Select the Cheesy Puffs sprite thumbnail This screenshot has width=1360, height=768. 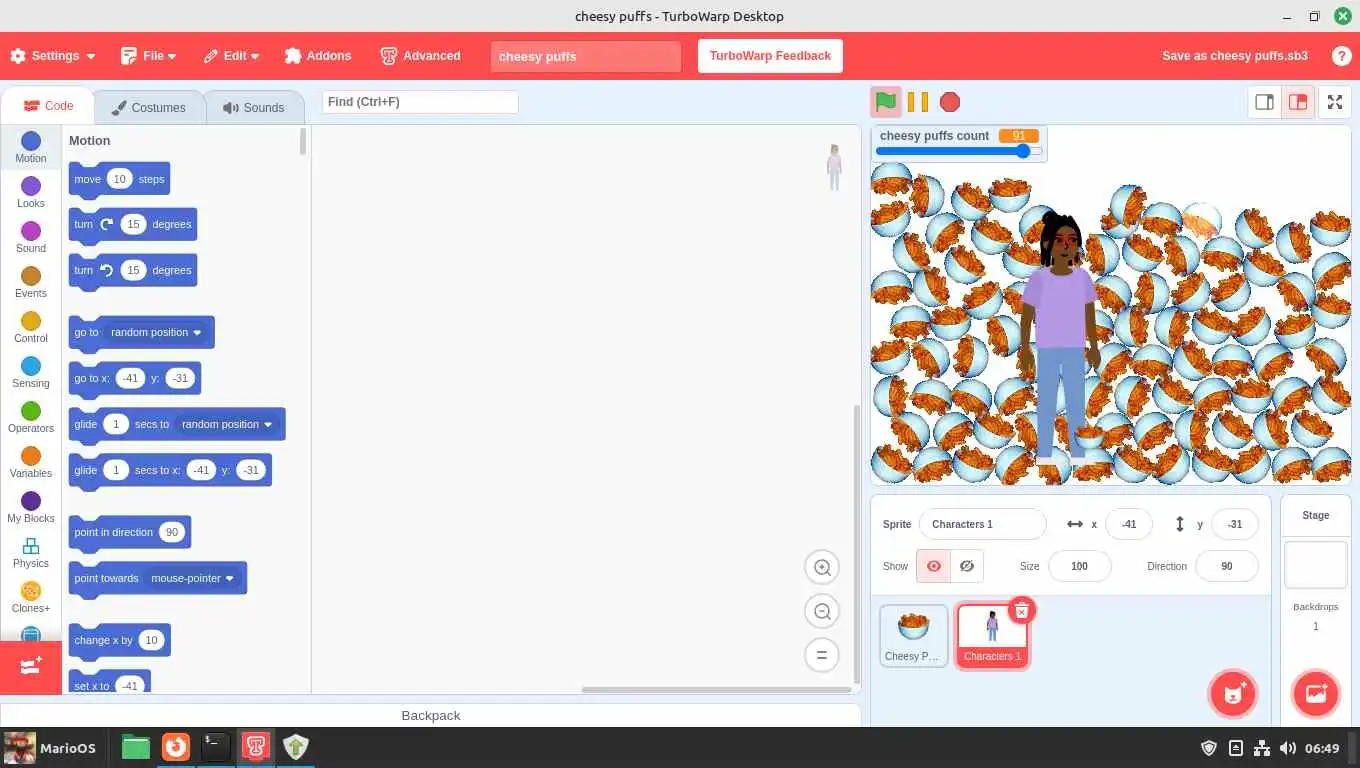[914, 635]
